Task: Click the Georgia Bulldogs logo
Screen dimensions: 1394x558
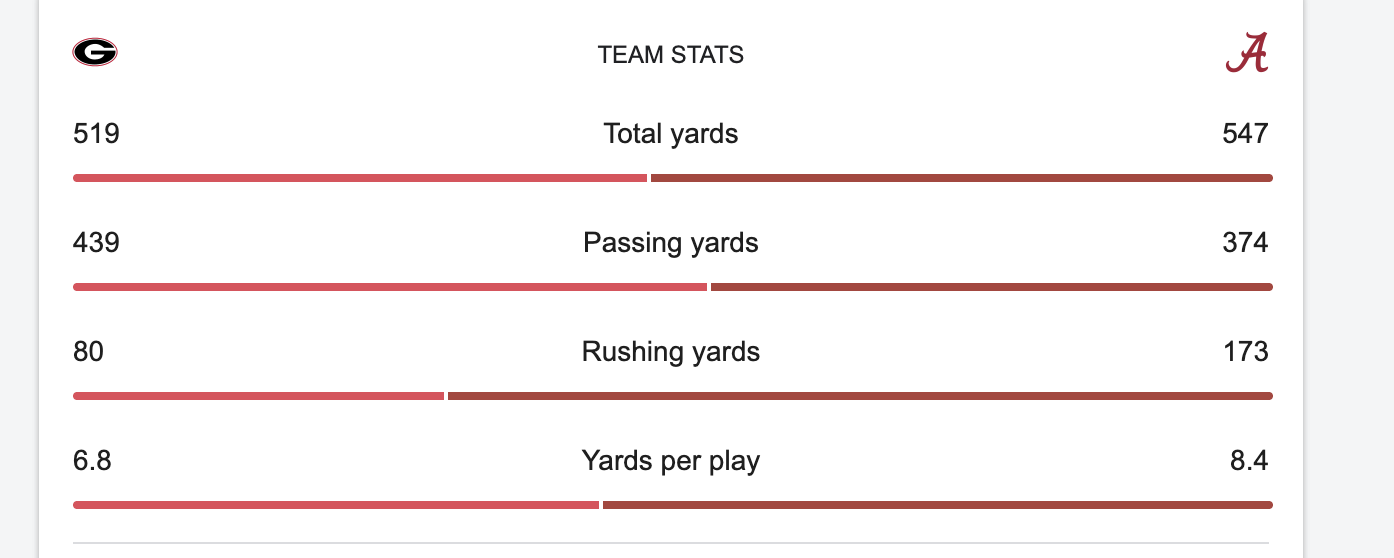Action: [x=95, y=53]
